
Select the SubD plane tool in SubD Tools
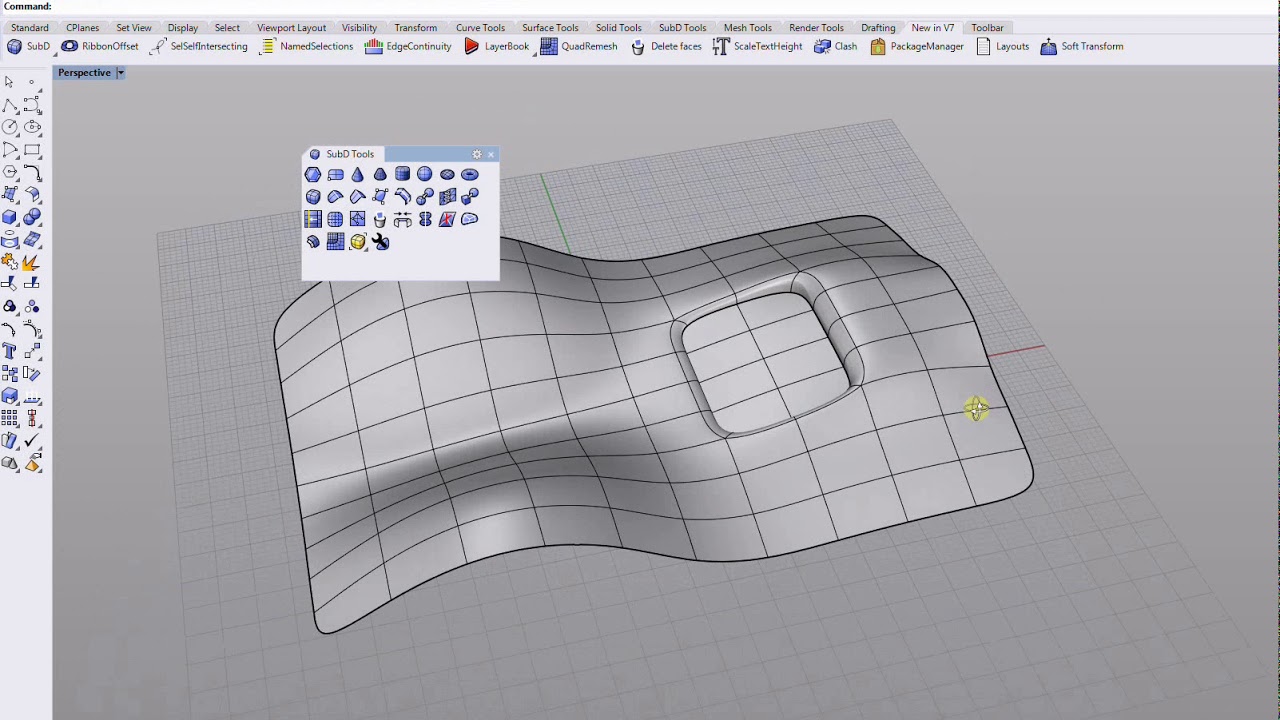click(x=336, y=175)
